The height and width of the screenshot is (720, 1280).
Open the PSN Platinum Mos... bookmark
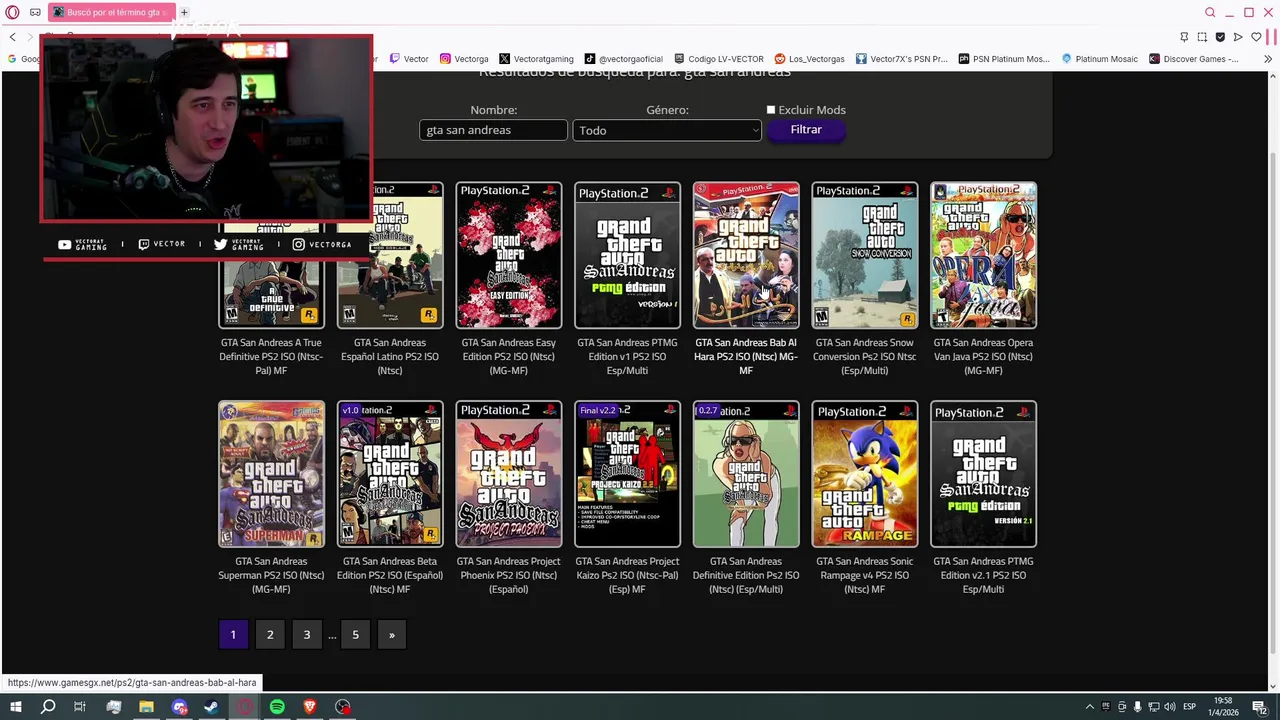tap(1004, 59)
